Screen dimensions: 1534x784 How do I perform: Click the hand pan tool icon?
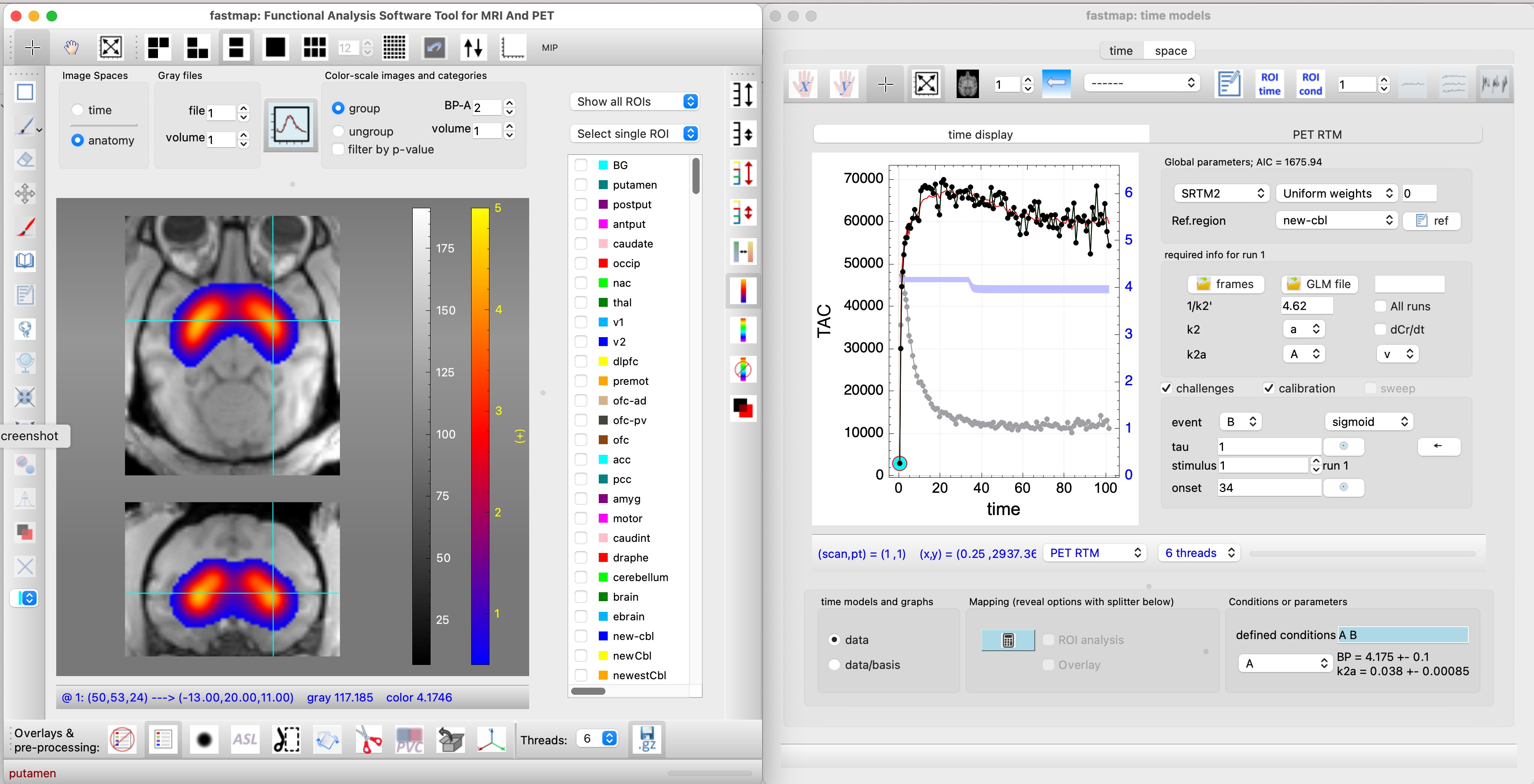point(71,48)
